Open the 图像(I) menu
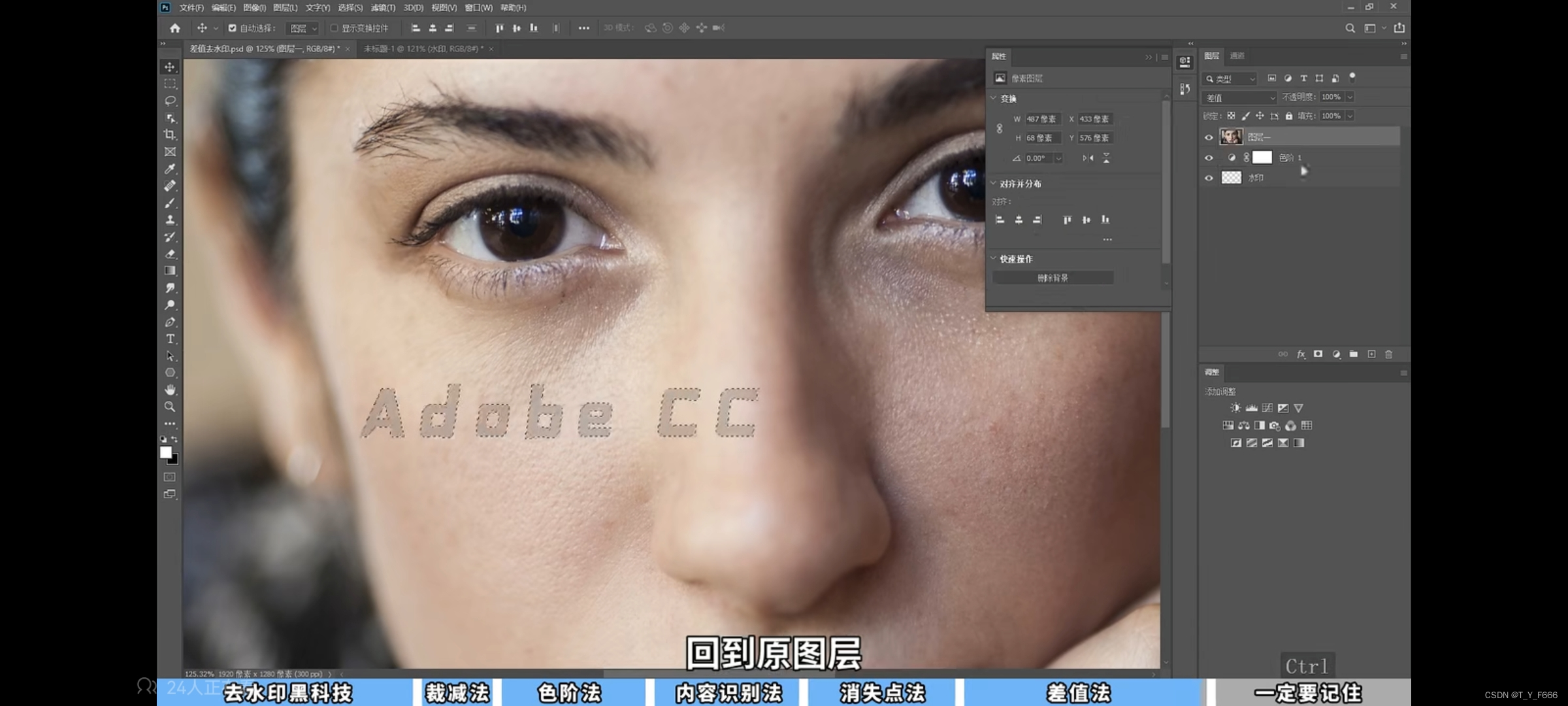The width and height of the screenshot is (1568, 706). pyautogui.click(x=254, y=8)
